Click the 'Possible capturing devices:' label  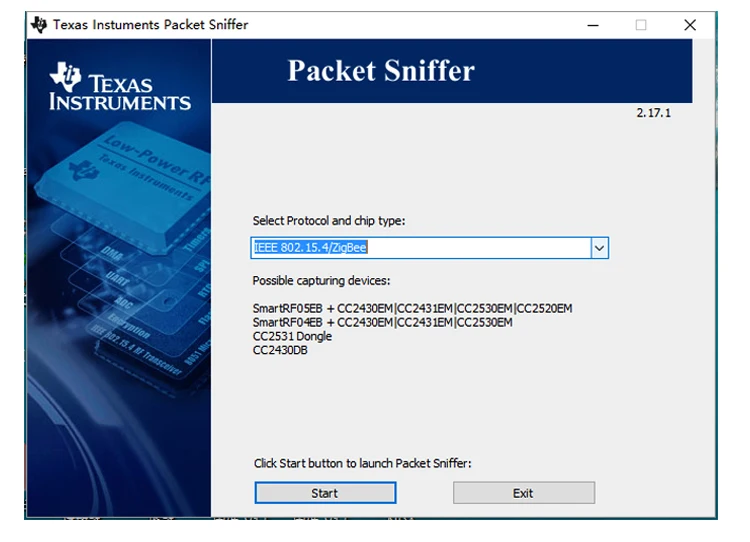point(321,280)
